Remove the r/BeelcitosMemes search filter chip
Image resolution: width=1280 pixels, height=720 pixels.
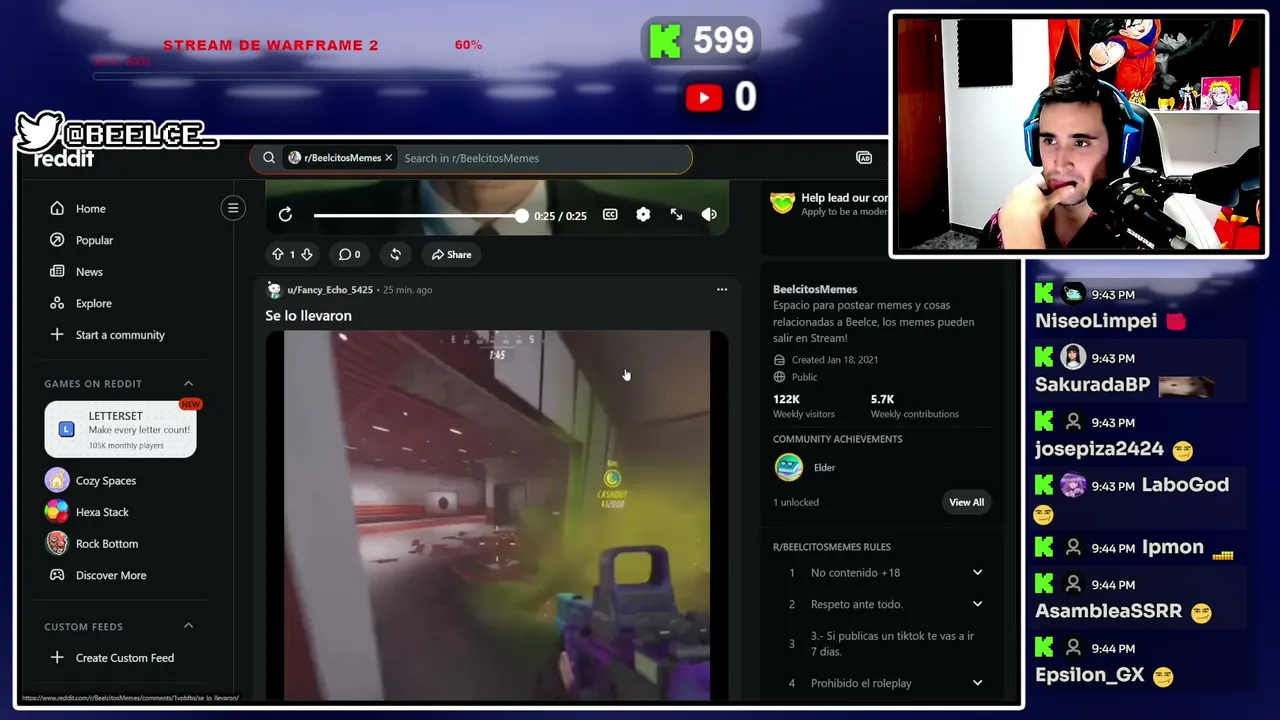coord(389,158)
